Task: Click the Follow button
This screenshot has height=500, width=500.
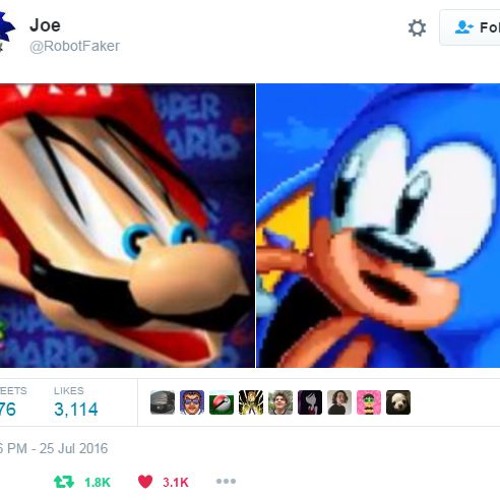Action: [x=470, y=28]
